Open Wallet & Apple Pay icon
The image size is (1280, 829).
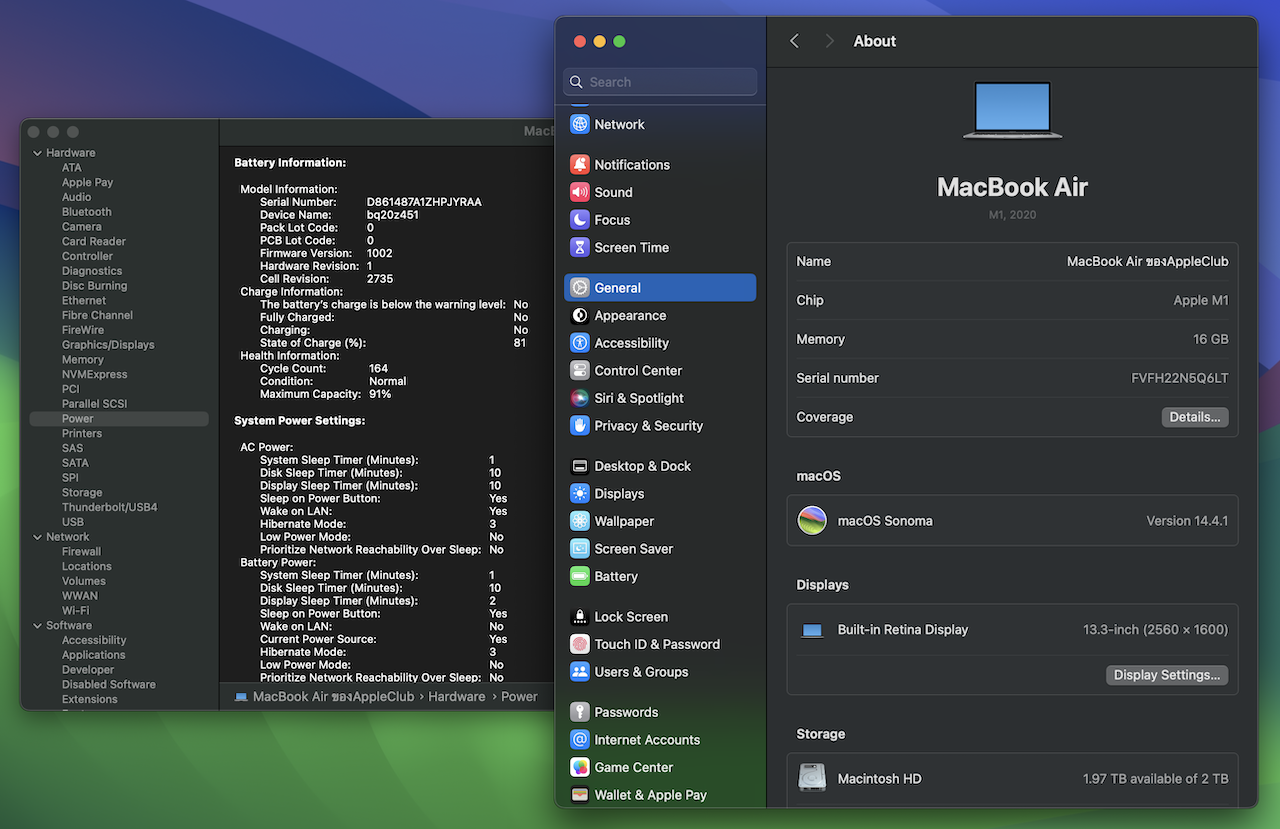coord(580,795)
